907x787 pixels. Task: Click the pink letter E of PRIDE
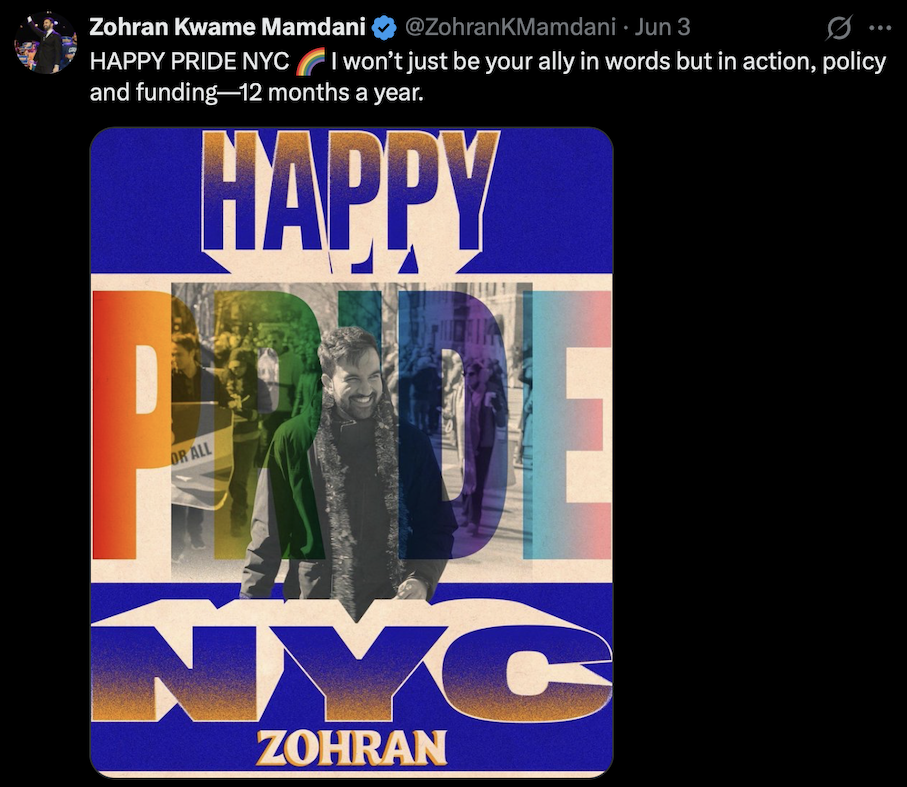[568, 425]
